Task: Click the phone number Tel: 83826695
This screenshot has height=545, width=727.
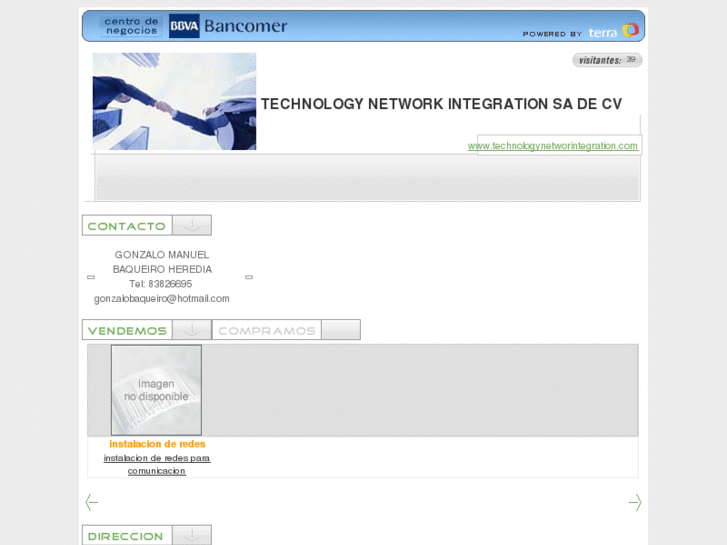Action: [160, 284]
